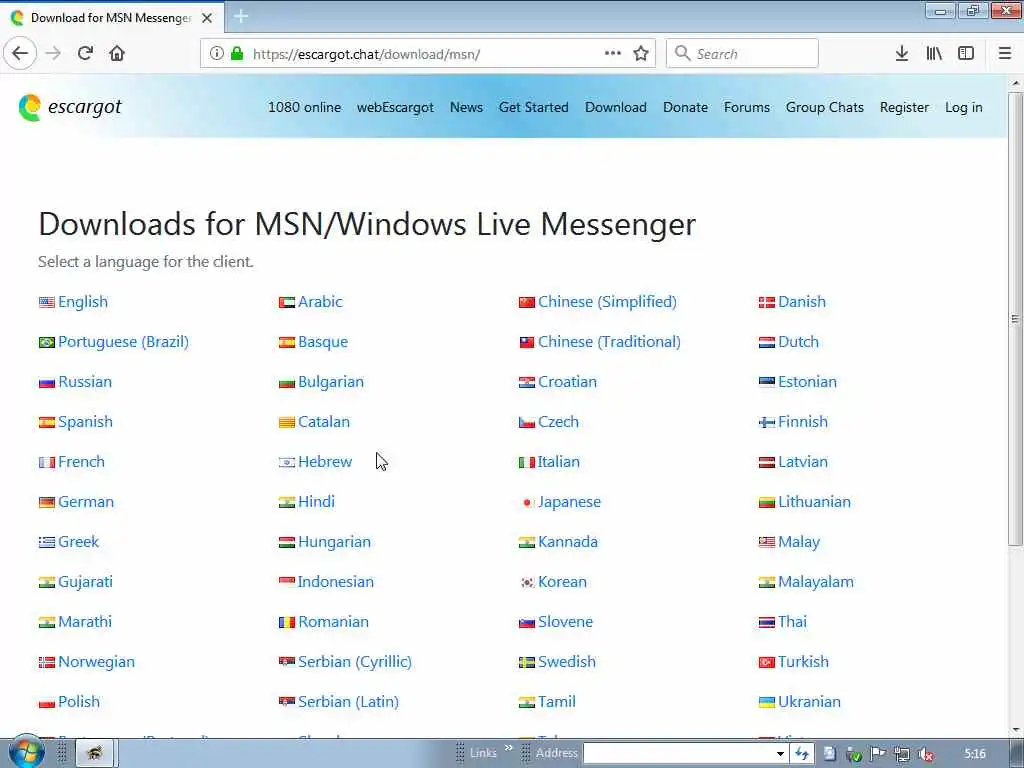Image resolution: width=1024 pixels, height=768 pixels.
Task: Select the Spanish language link
Action: pos(86,422)
